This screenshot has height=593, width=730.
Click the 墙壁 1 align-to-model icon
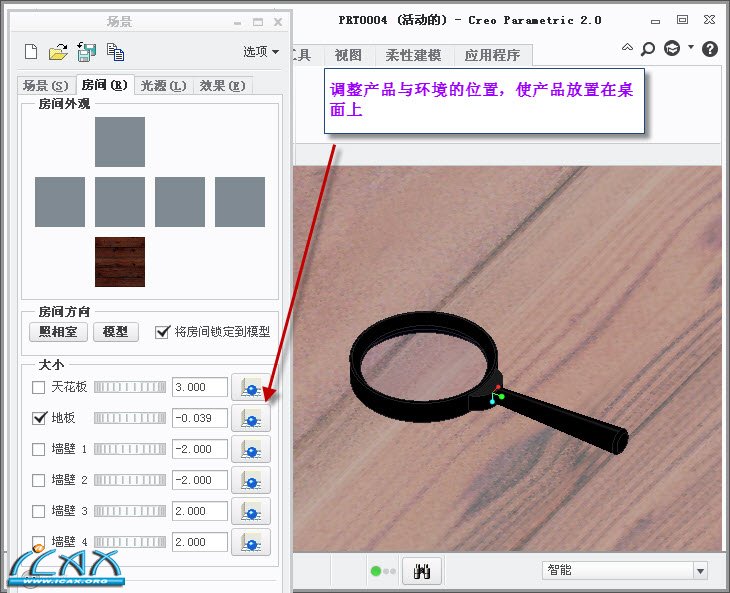251,449
